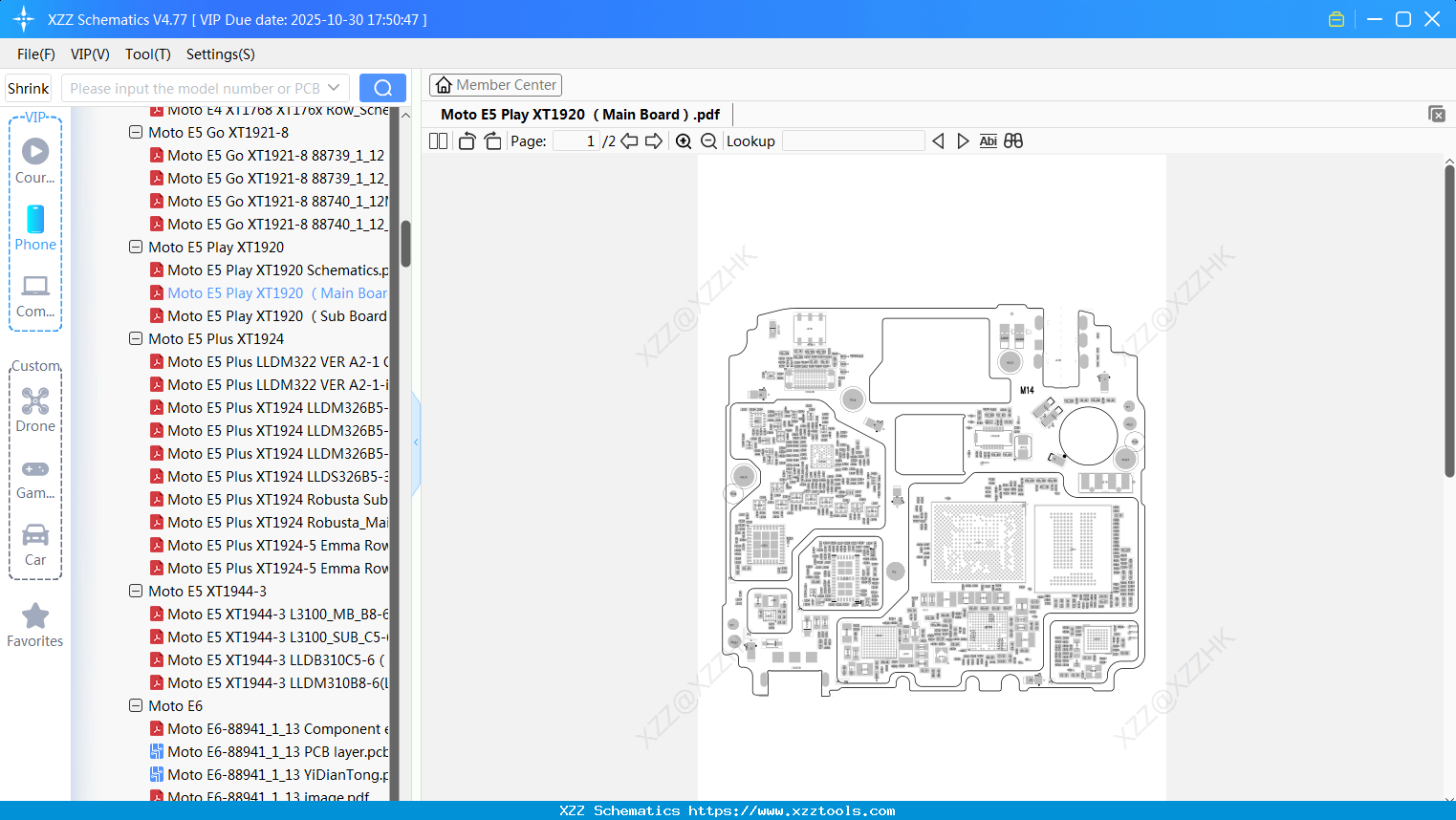Open the Tool(T) menu
1456x820 pixels.
[x=148, y=54]
